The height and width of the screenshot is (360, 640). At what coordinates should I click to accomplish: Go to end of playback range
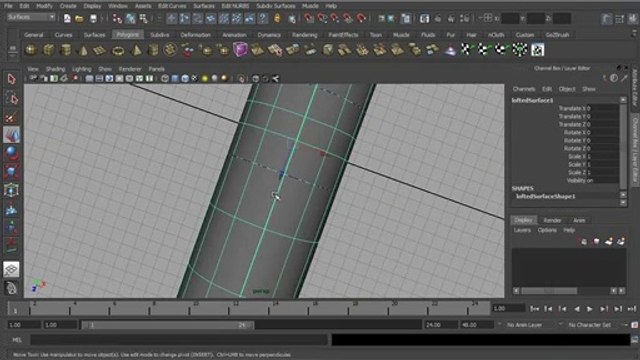click(632, 309)
